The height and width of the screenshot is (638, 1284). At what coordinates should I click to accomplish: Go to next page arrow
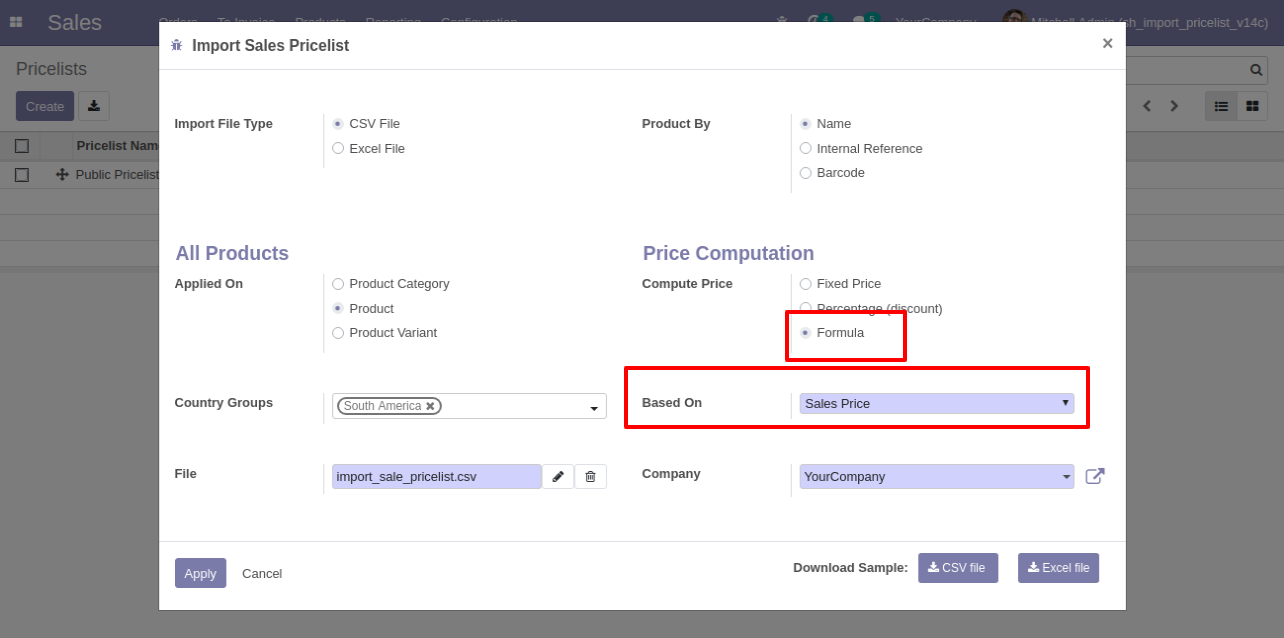click(1174, 106)
